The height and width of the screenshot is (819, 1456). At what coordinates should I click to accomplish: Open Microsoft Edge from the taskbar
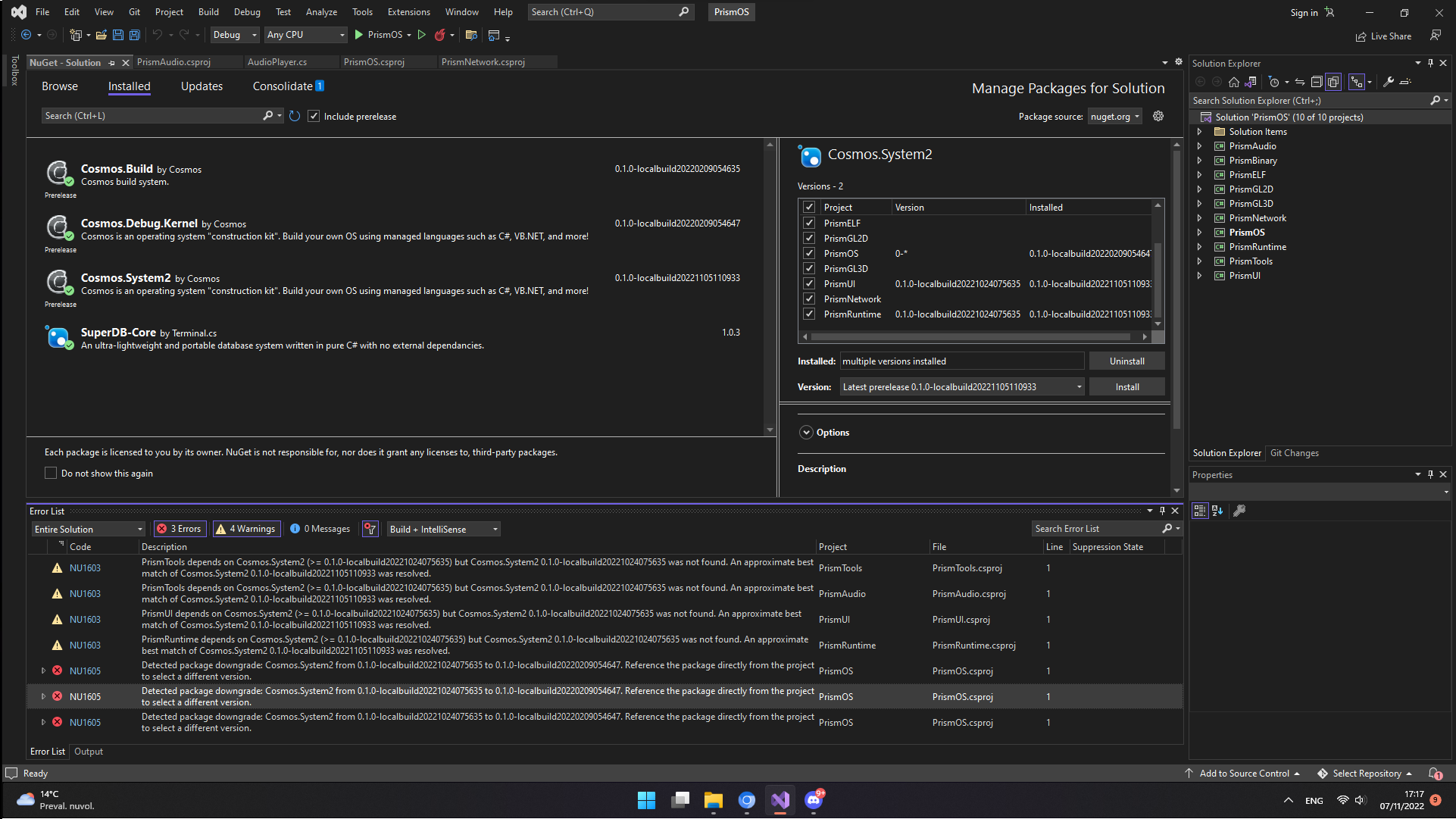(746, 800)
